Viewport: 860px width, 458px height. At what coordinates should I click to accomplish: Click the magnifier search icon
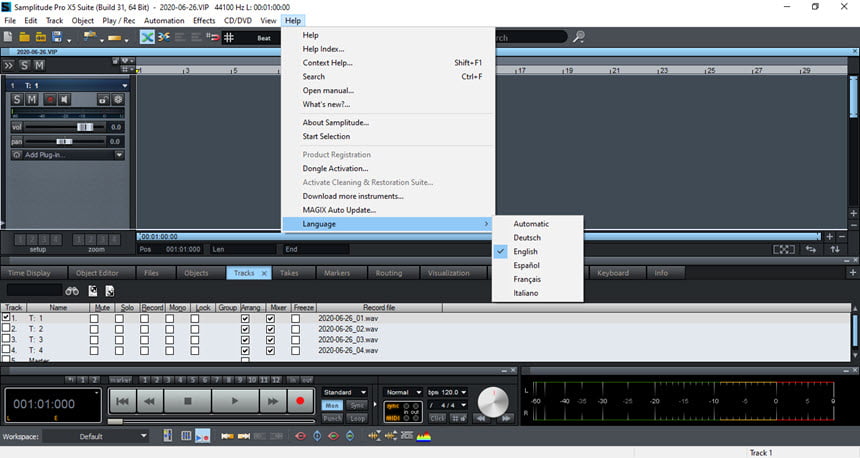tap(579, 37)
